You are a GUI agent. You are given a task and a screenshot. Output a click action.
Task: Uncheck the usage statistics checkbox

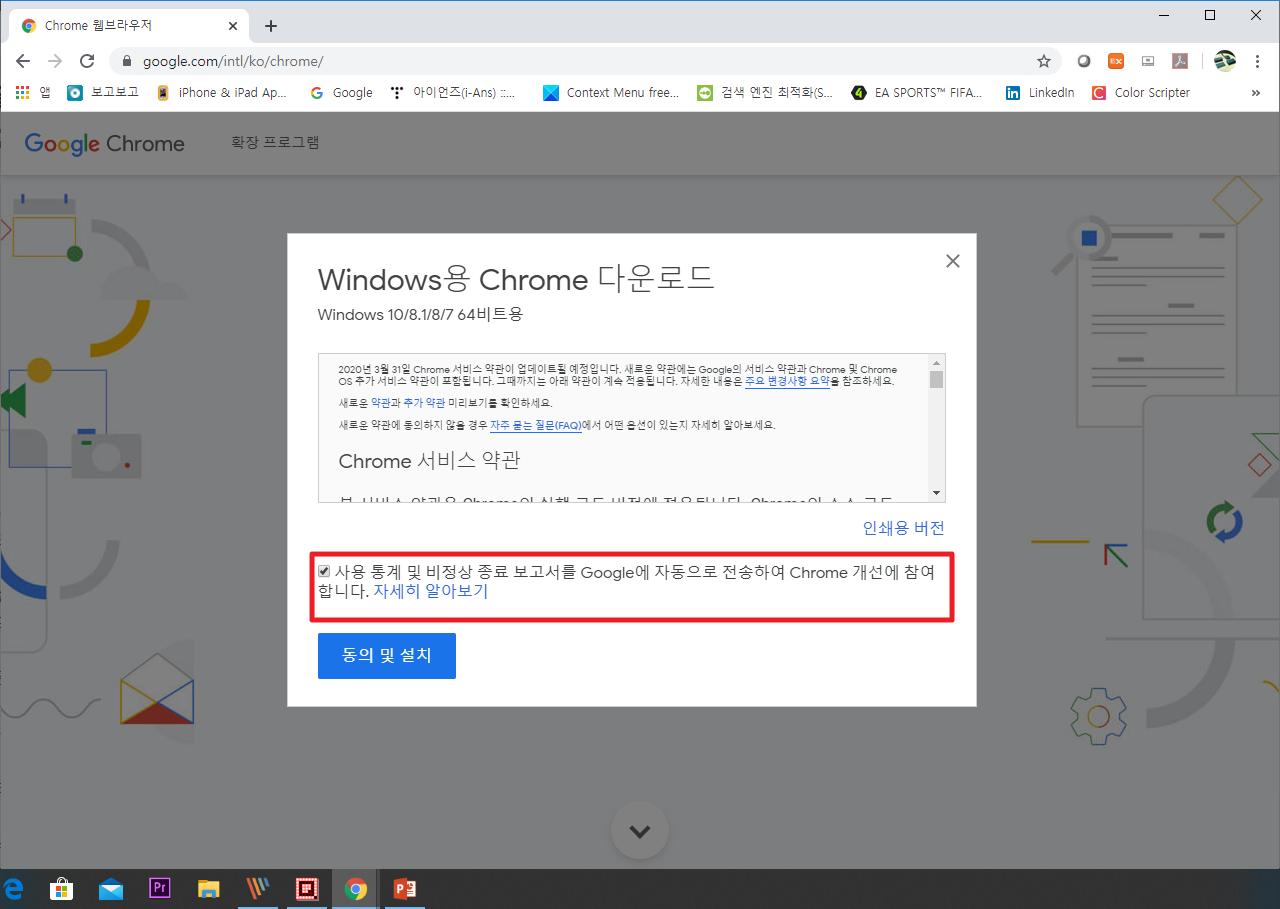pos(324,572)
